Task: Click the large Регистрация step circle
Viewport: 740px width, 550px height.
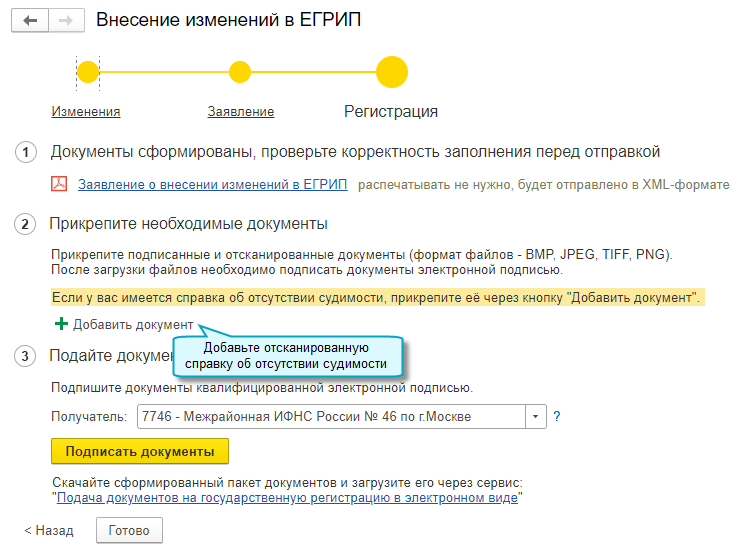Action: (x=391, y=72)
